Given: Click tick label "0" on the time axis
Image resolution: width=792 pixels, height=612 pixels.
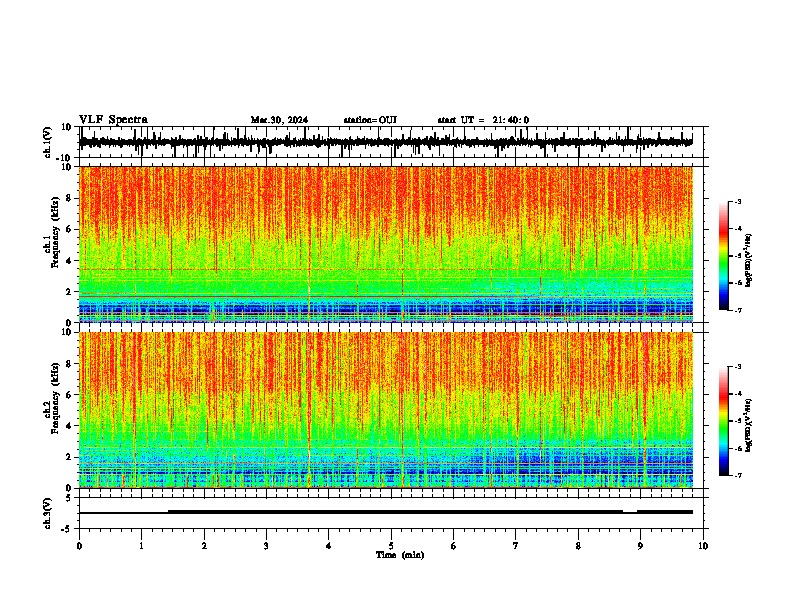Looking at the screenshot, I should (x=79, y=546).
